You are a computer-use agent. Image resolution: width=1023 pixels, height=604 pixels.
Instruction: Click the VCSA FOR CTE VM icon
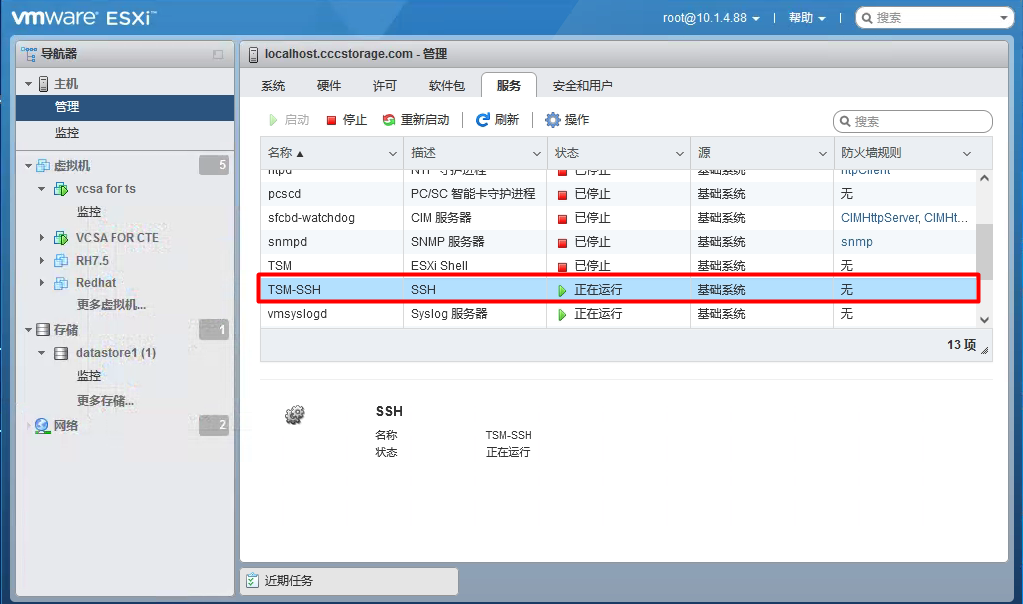pyautogui.click(x=61, y=238)
